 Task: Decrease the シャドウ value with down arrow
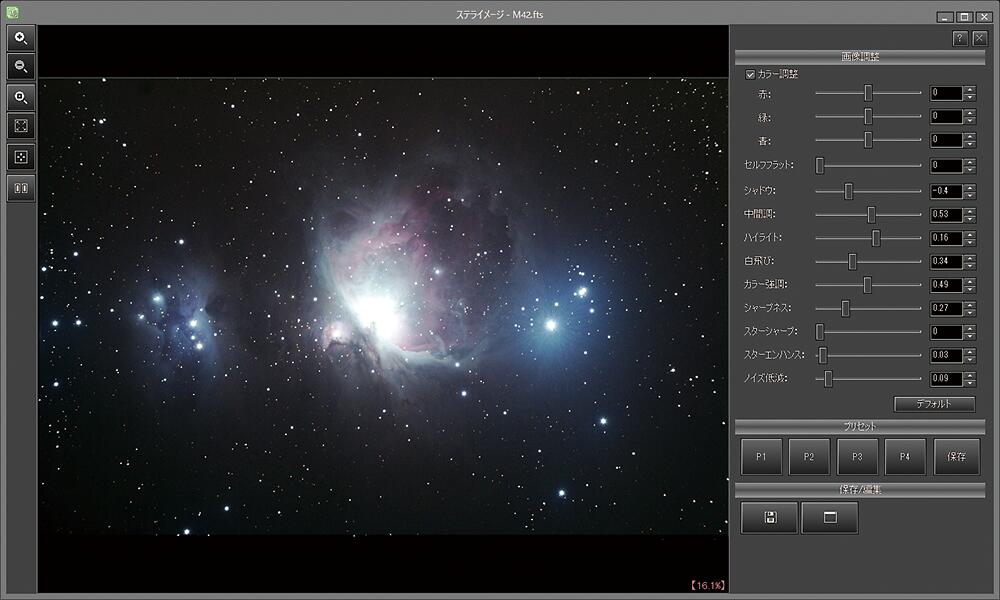[969, 195]
